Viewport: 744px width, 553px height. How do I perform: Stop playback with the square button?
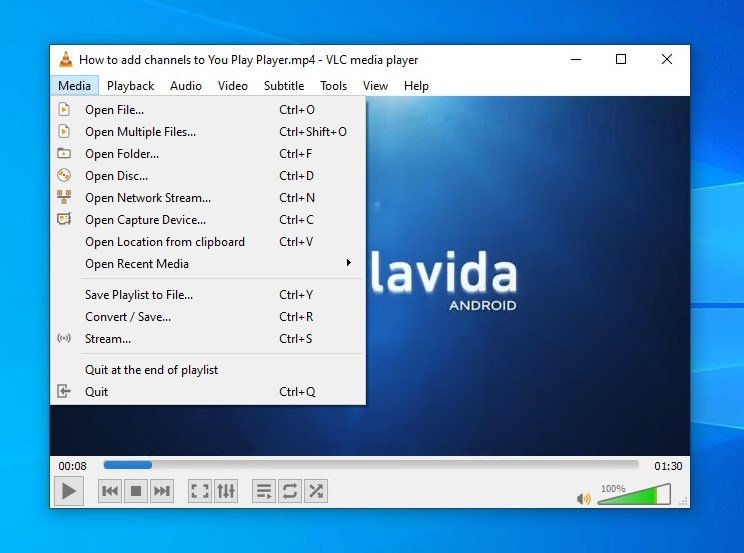136,491
